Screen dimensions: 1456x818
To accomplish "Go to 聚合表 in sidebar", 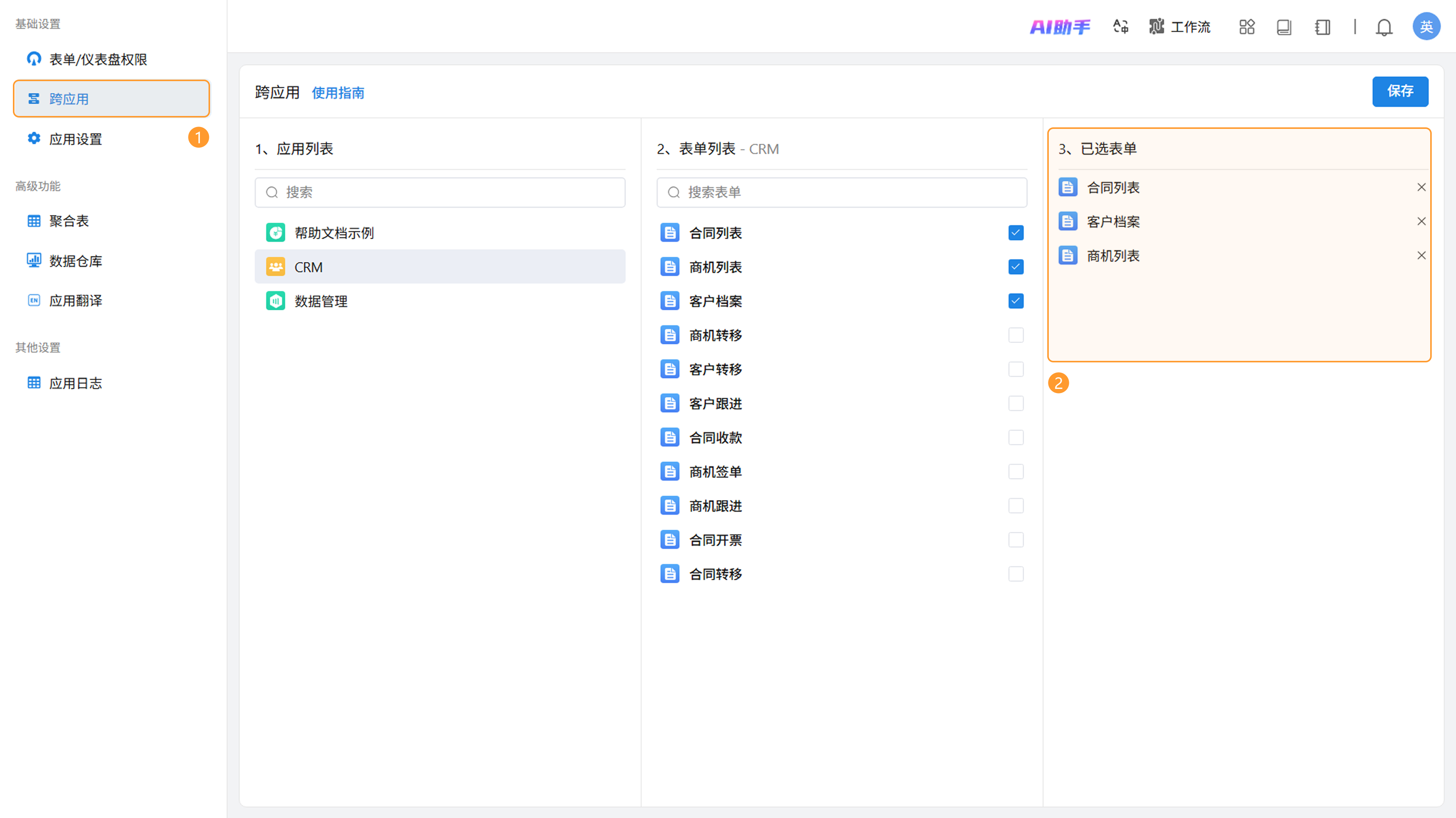I will pos(68,221).
